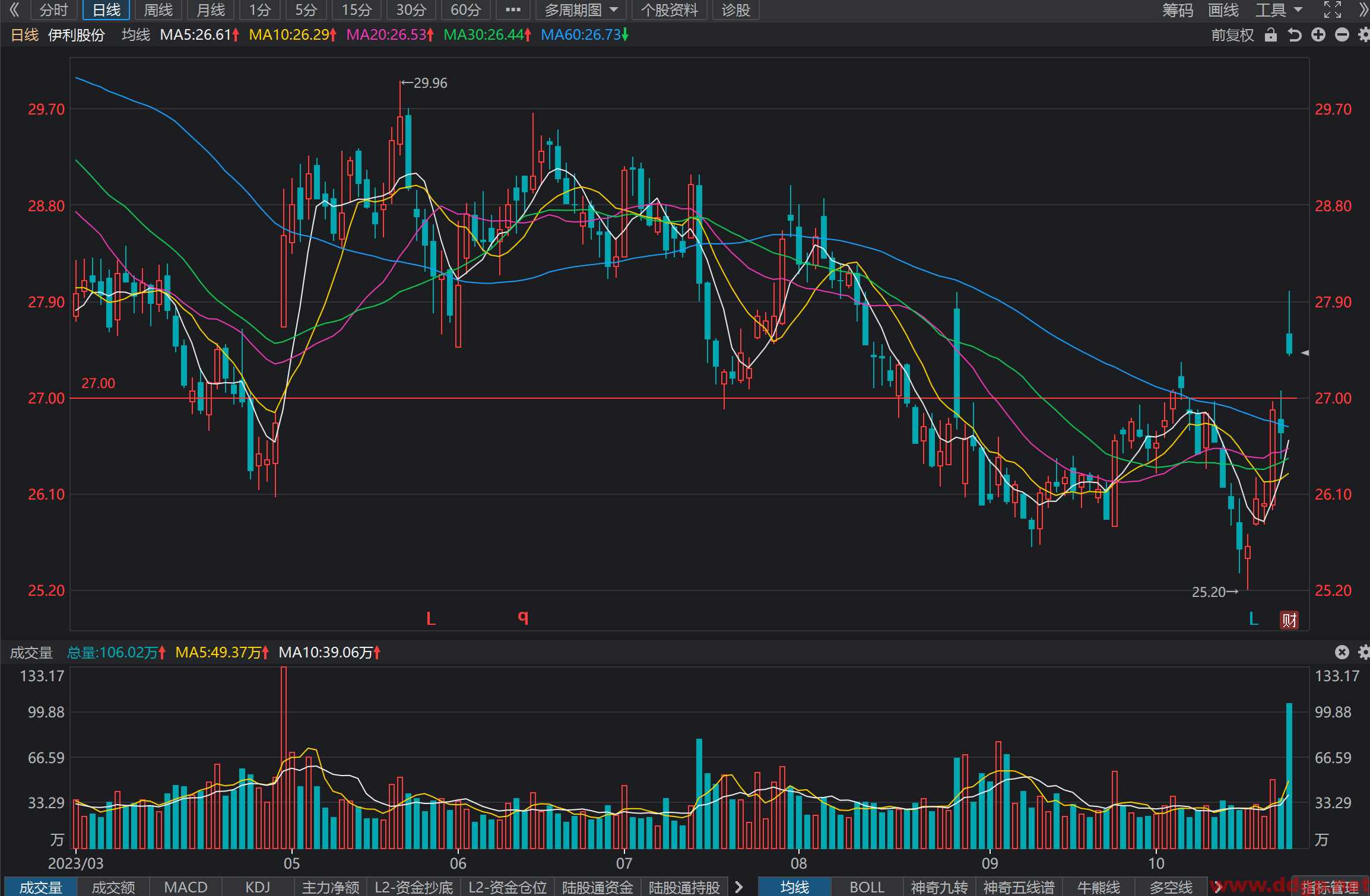Expand the 多周期图 dropdown
The height and width of the screenshot is (896, 1370).
pyautogui.click(x=581, y=10)
